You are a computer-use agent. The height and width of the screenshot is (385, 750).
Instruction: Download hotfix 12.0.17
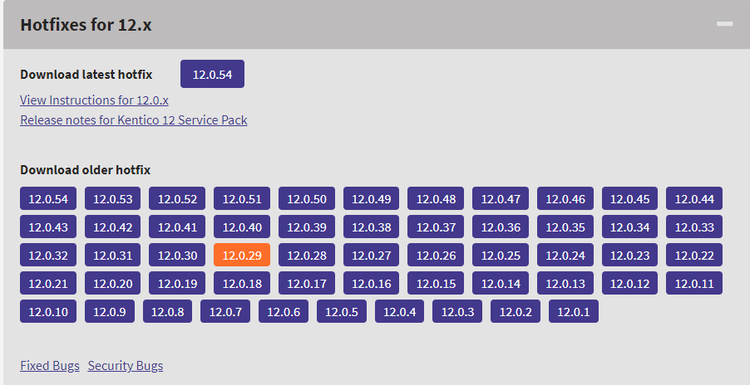tap(307, 283)
